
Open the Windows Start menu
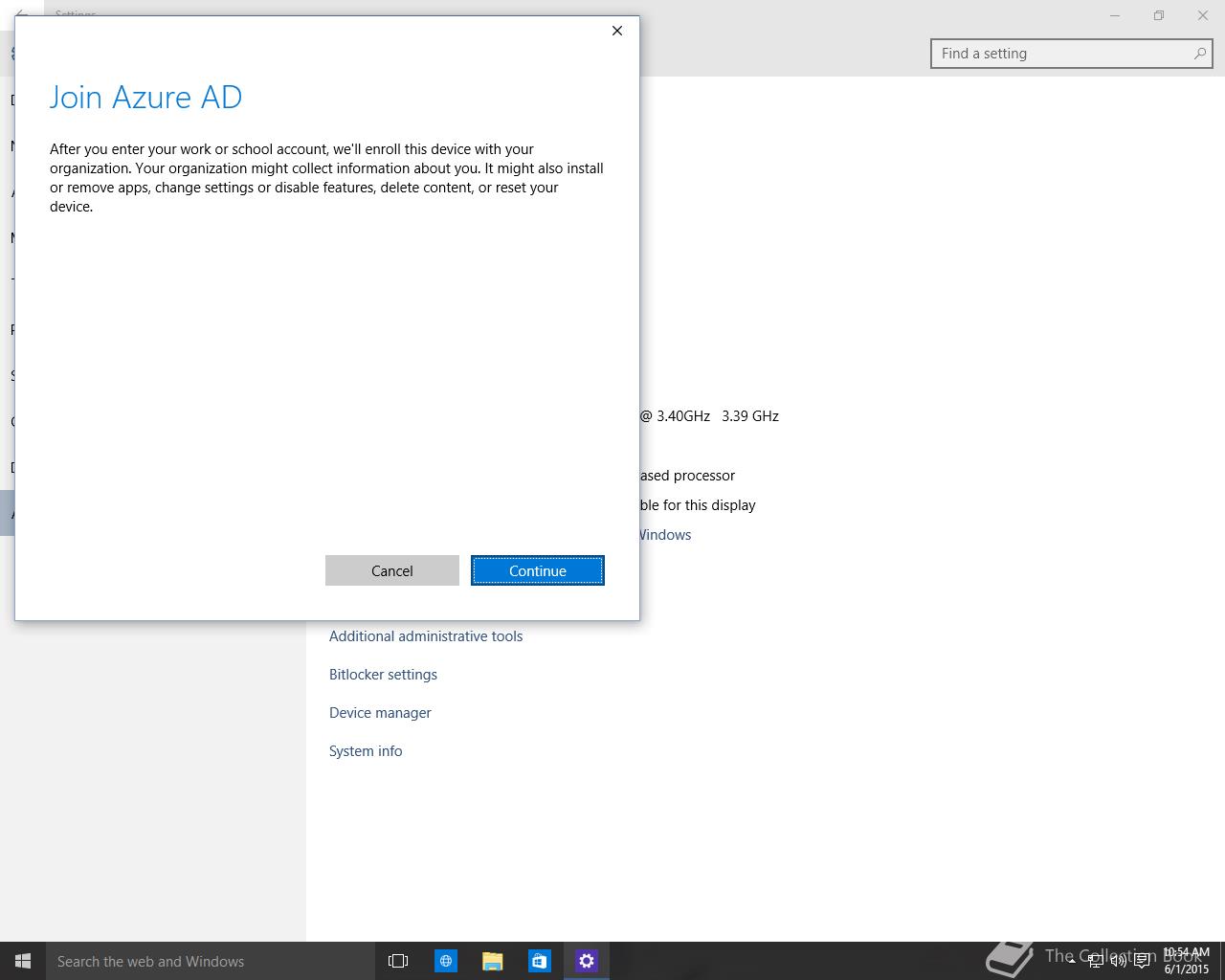[x=23, y=961]
